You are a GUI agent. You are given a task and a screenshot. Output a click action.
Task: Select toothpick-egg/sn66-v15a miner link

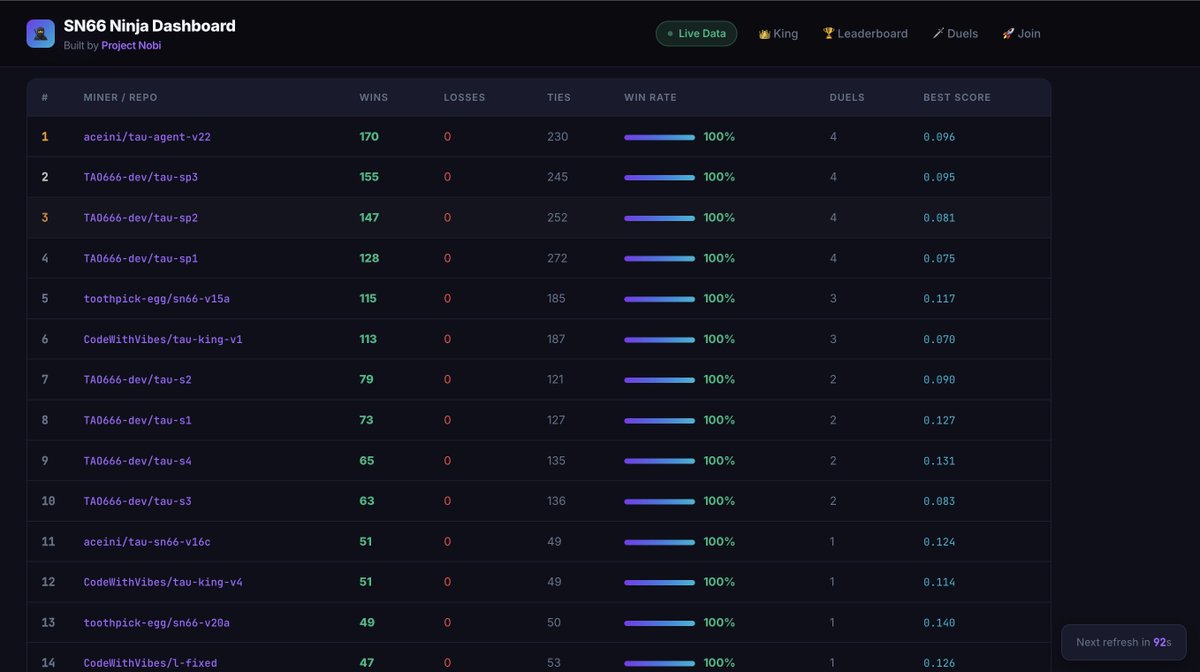[157, 299]
